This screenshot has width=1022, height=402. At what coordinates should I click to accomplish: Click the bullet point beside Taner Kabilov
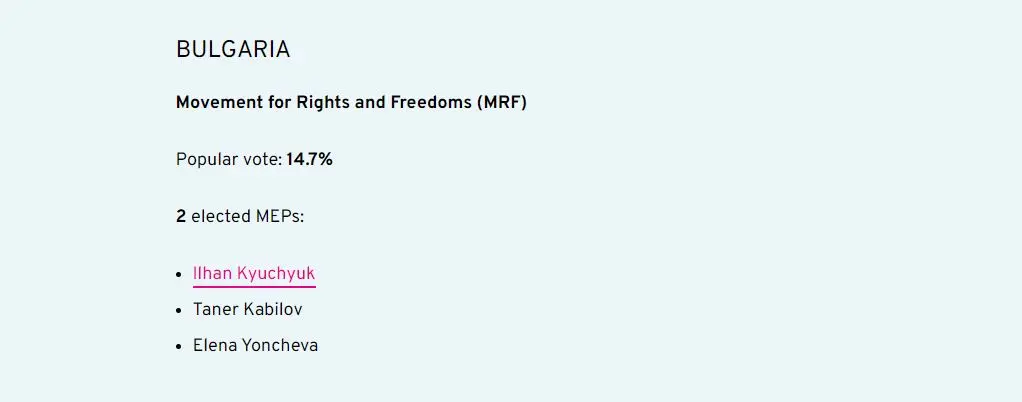[180, 310]
